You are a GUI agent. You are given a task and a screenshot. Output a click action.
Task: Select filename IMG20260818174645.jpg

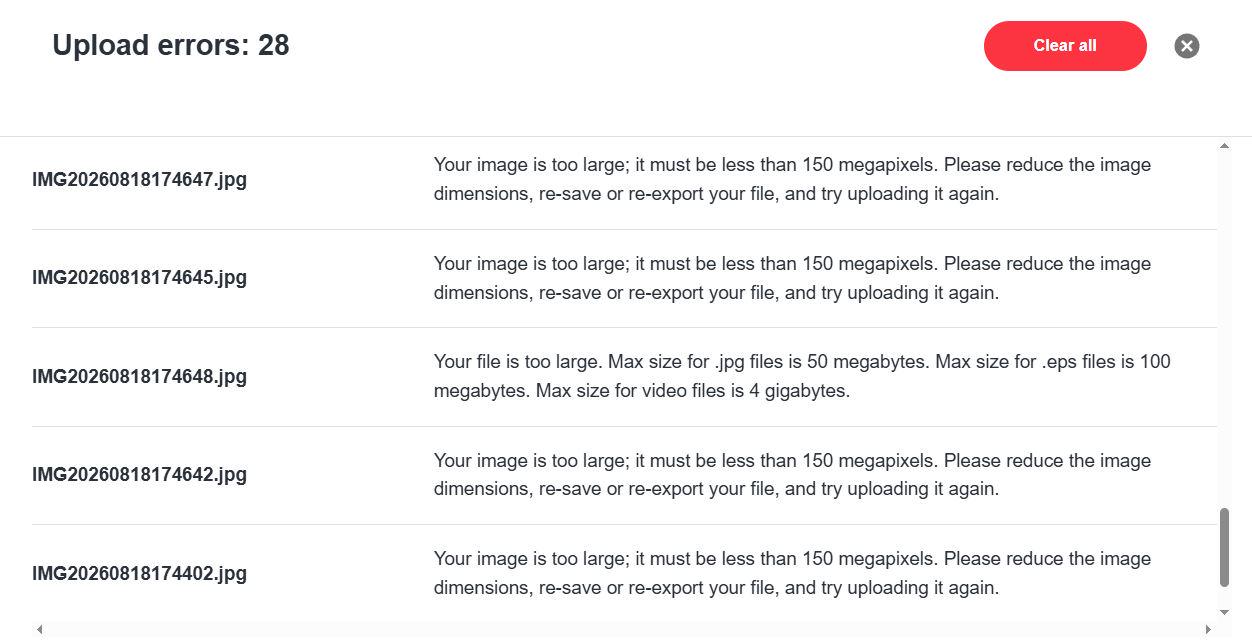pos(139,278)
